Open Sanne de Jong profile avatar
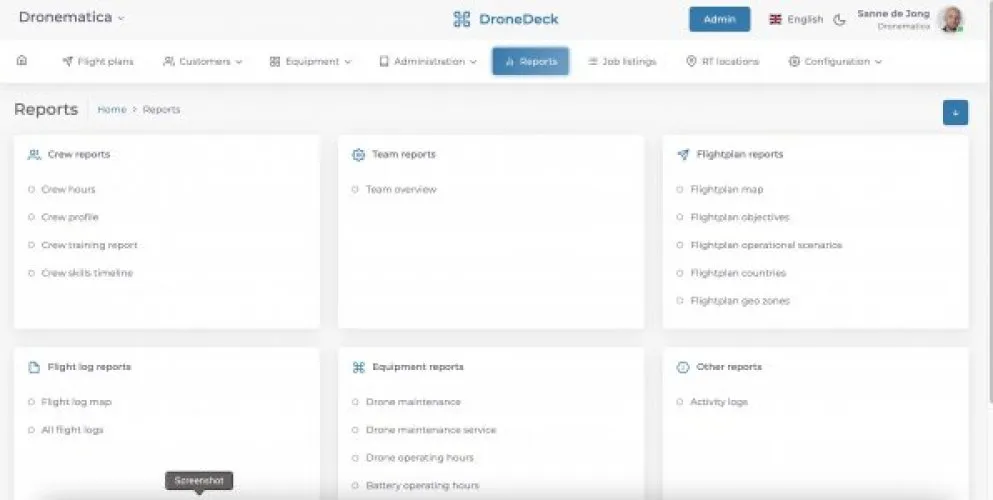This screenshot has width=993, height=500. click(x=951, y=19)
